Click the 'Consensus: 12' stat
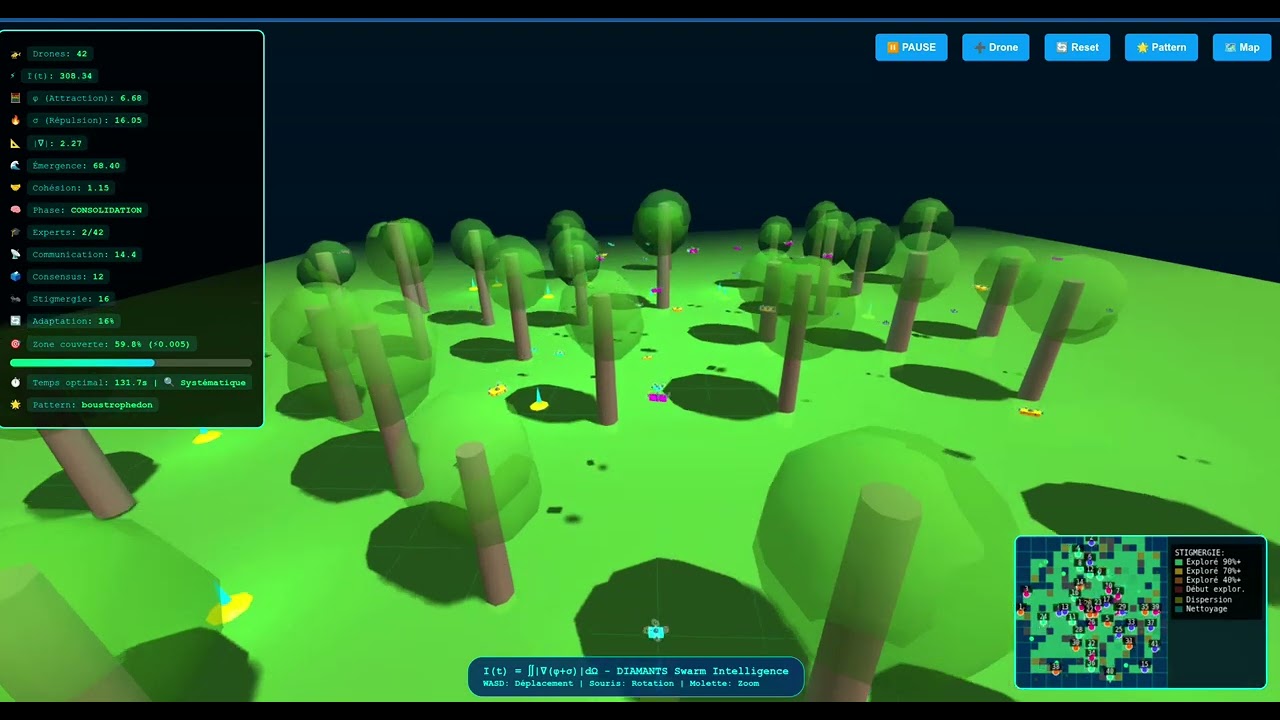 tap(68, 276)
